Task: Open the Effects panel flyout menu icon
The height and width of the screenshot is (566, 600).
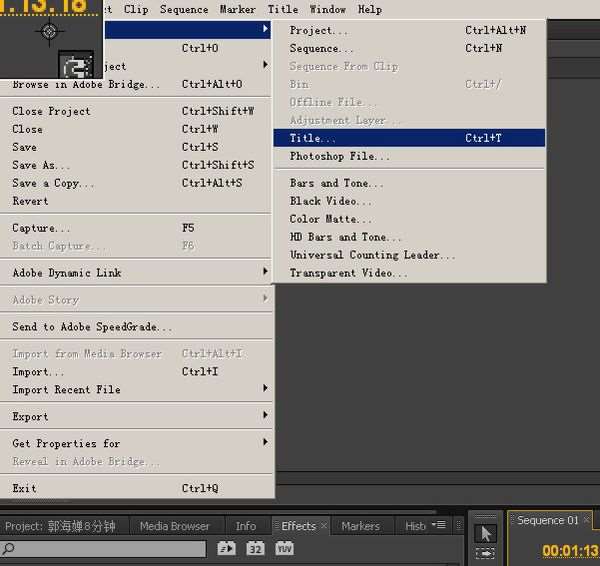Action: coord(439,525)
